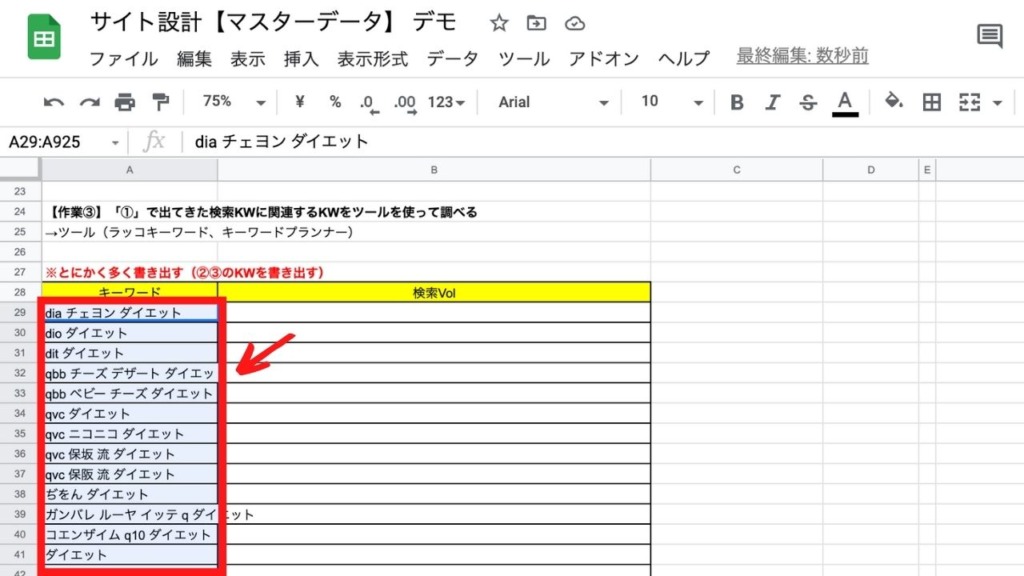Select the paint format tool
Viewport: 1024px width, 576px height.
tap(160, 103)
